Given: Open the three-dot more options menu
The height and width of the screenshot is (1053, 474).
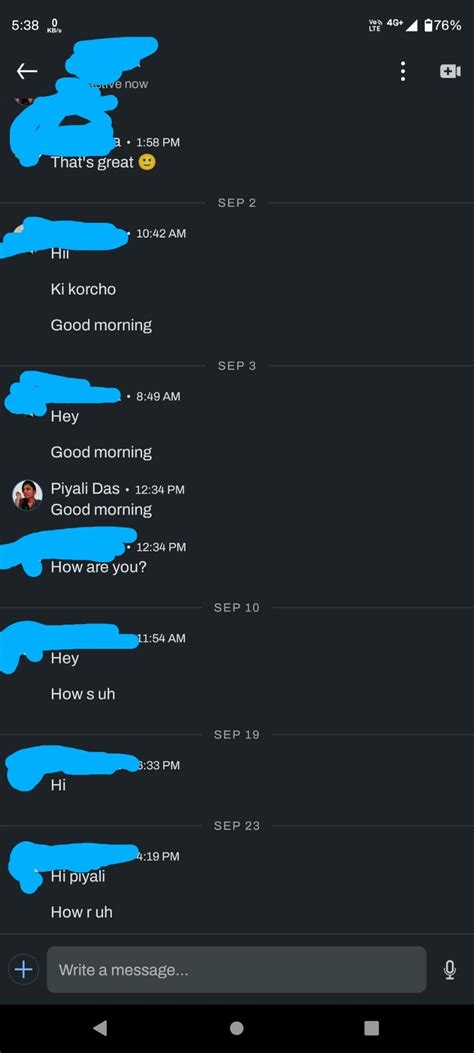Looking at the screenshot, I should [403, 71].
